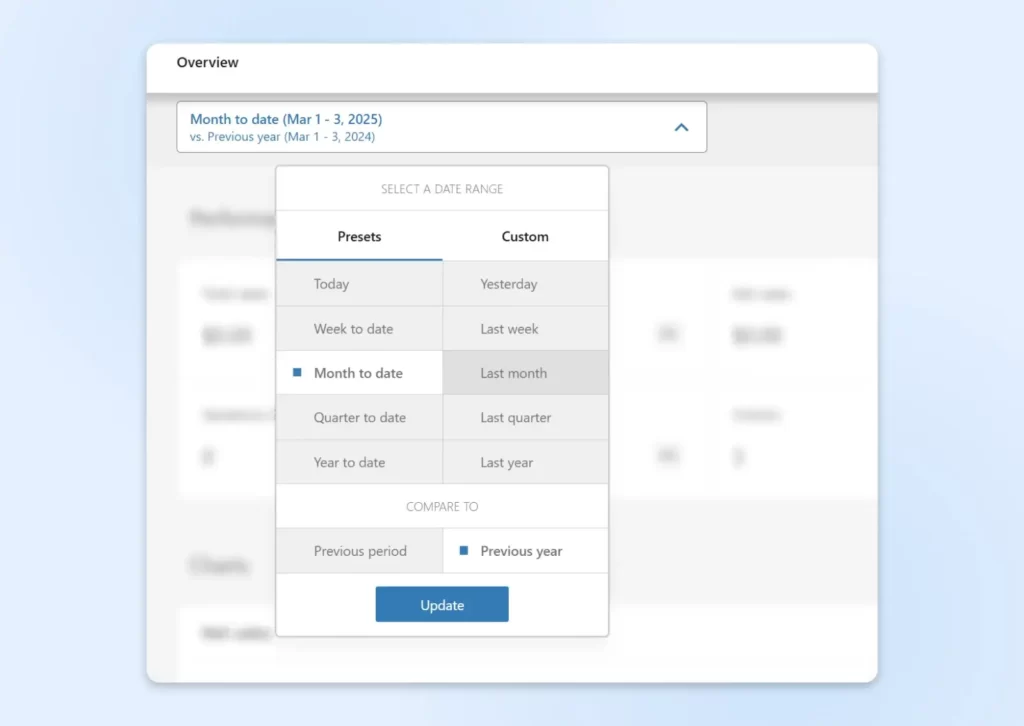
Task: Compare to Previous period
Action: pyautogui.click(x=359, y=551)
